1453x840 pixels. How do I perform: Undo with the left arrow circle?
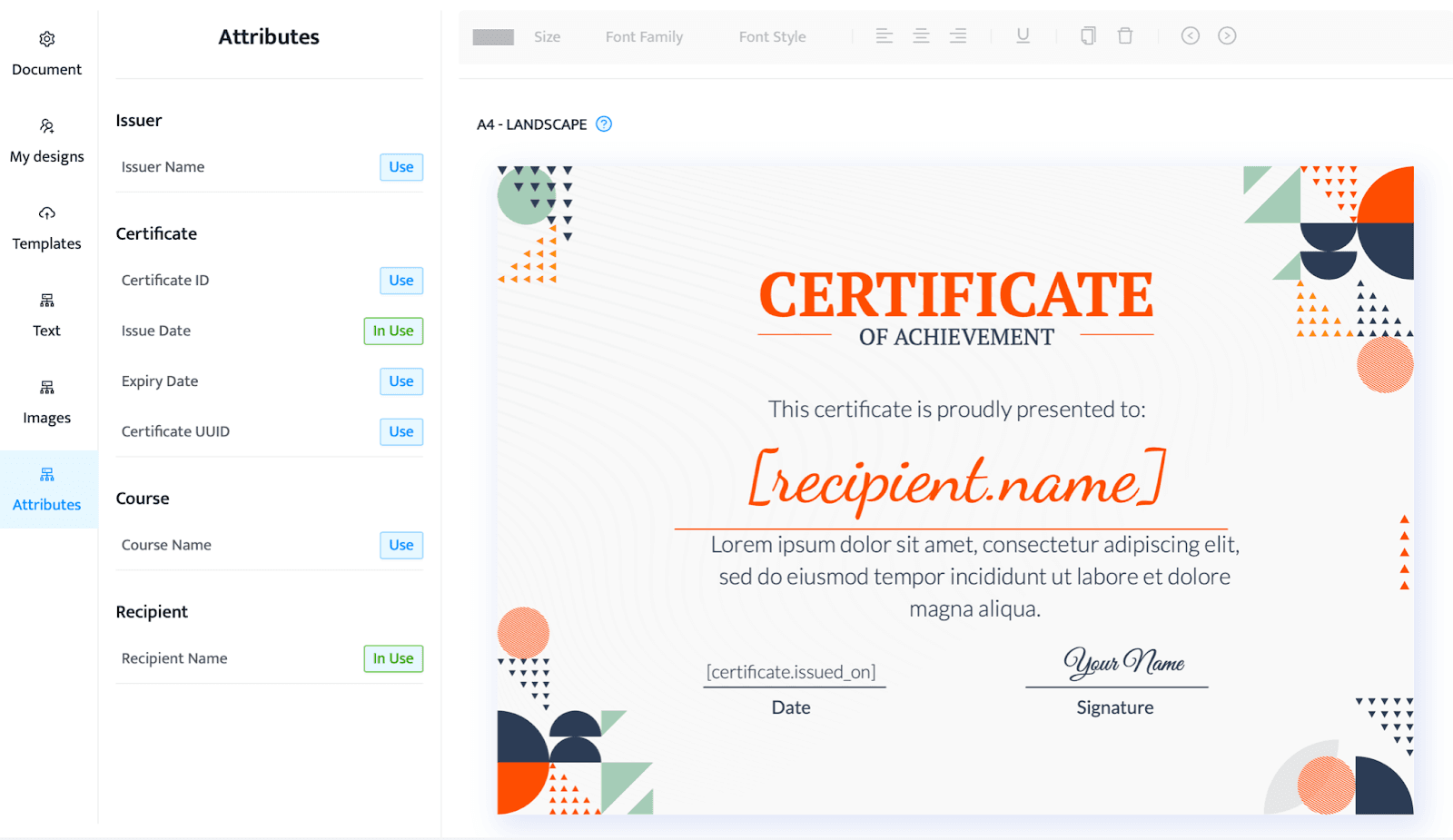click(1191, 35)
